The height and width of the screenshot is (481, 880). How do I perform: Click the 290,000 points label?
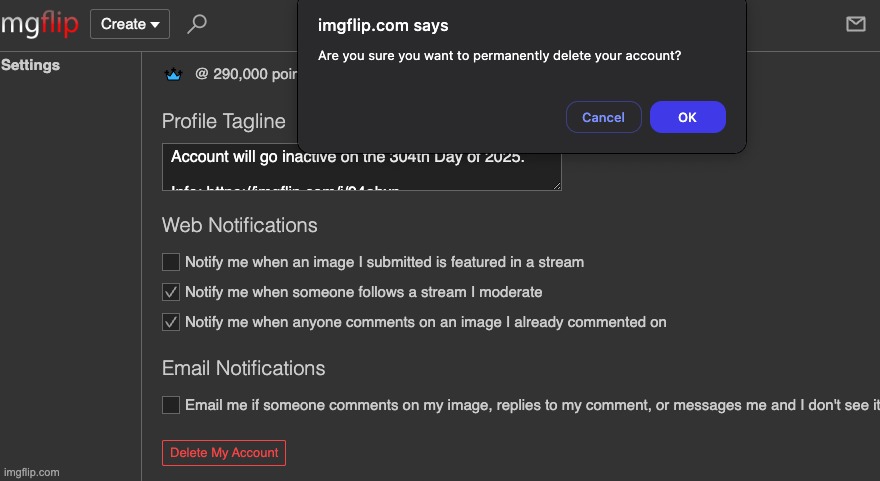tap(246, 74)
